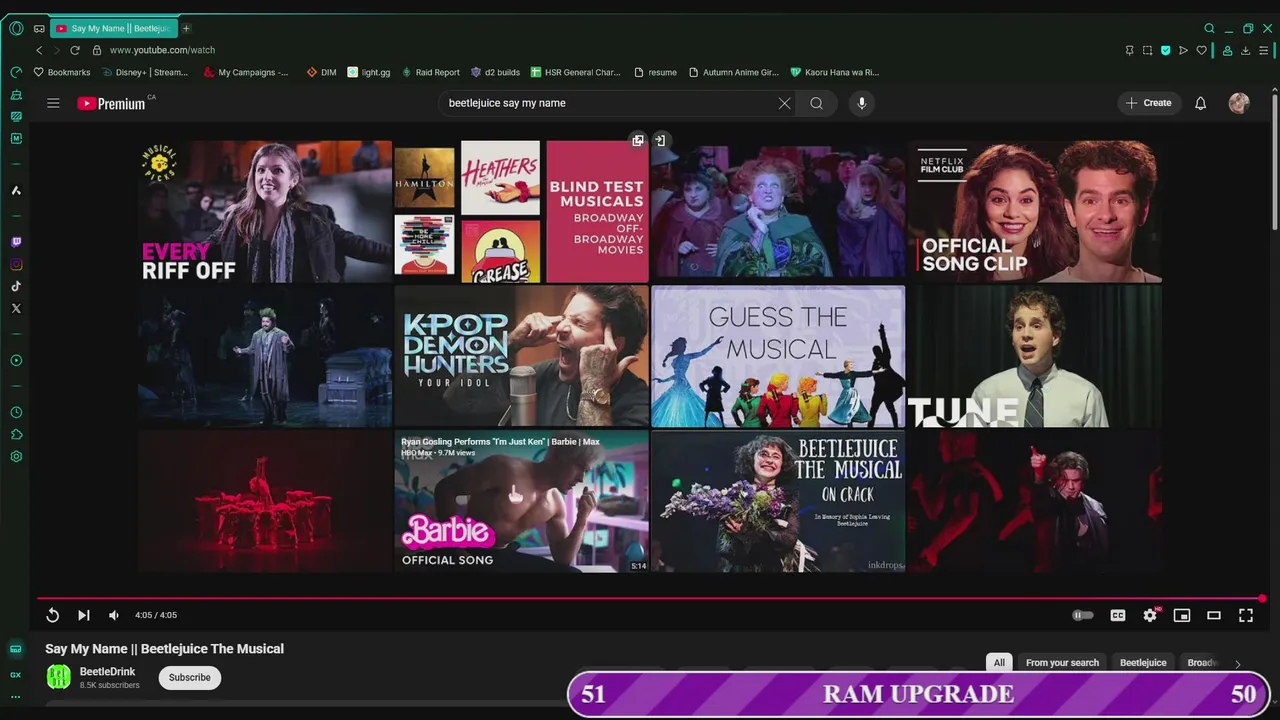1280x720 pixels.
Task: Open the YouTube account avatar menu
Action: point(1239,103)
